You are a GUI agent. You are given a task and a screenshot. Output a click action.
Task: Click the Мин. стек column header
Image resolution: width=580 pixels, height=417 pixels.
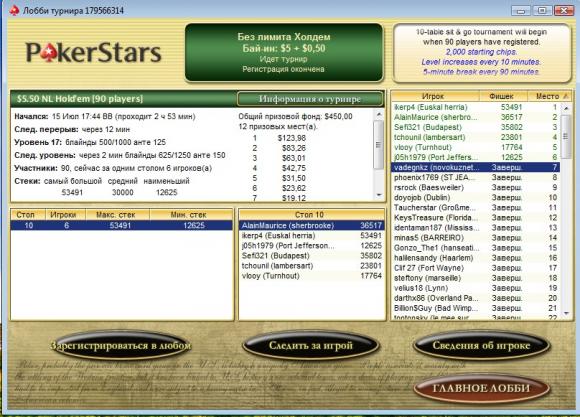191,215
